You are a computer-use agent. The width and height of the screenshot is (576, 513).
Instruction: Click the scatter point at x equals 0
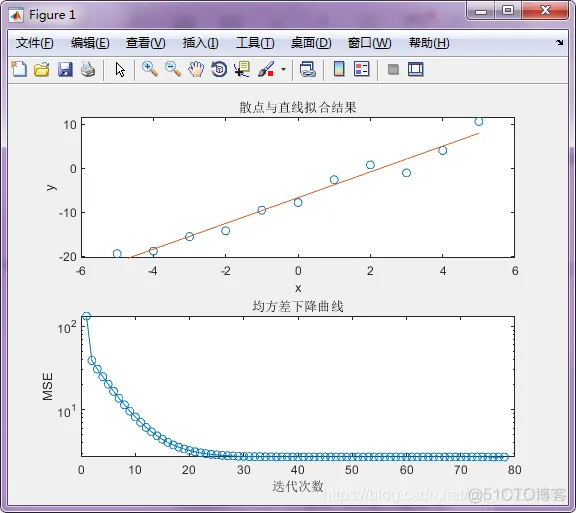(298, 202)
